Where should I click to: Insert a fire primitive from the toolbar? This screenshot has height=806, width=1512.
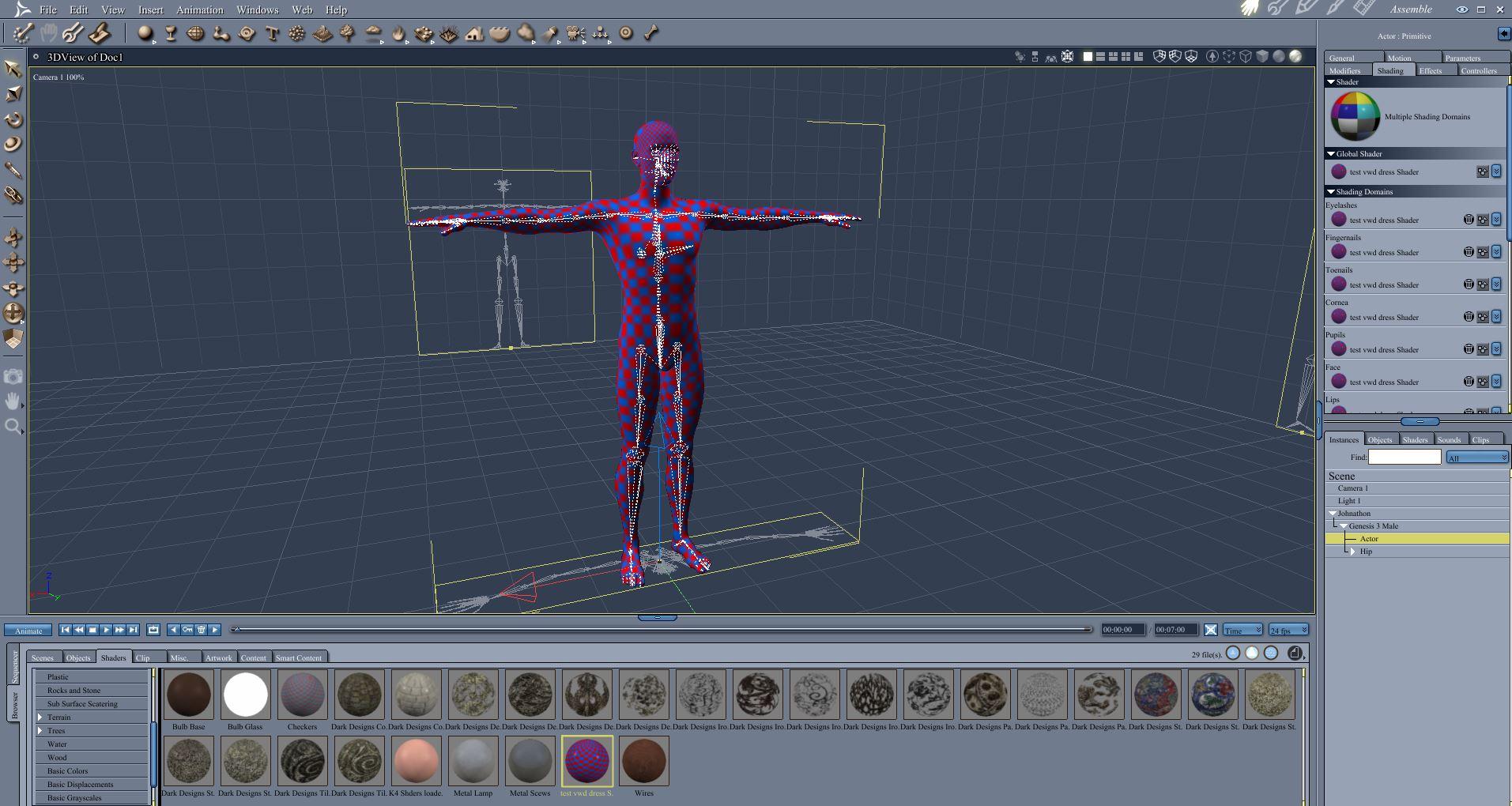(x=398, y=33)
